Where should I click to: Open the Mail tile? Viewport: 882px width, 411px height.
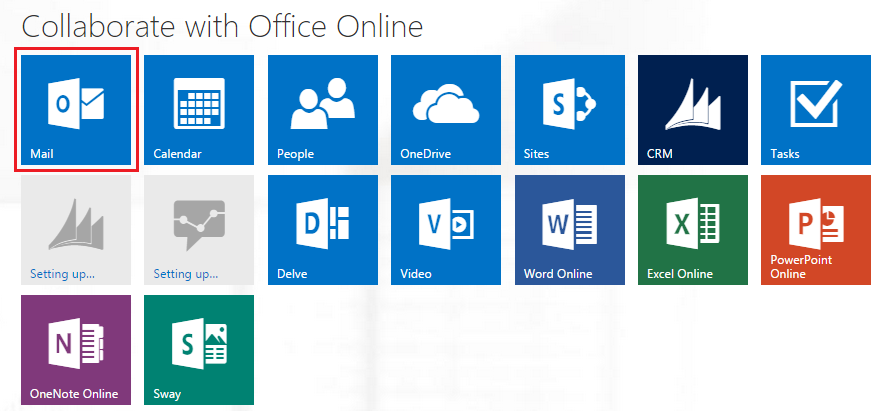point(76,110)
